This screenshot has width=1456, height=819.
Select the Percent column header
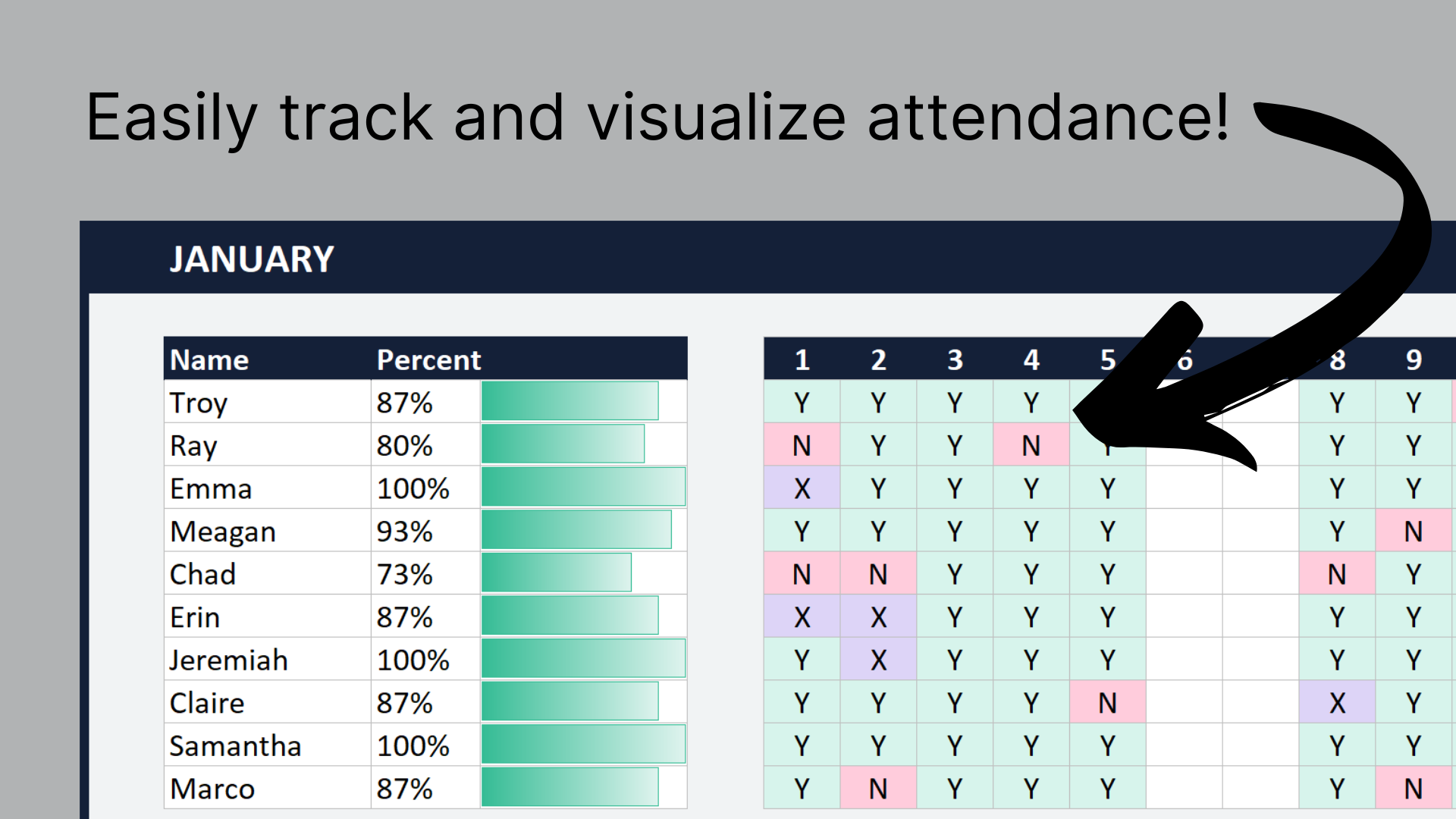428,359
